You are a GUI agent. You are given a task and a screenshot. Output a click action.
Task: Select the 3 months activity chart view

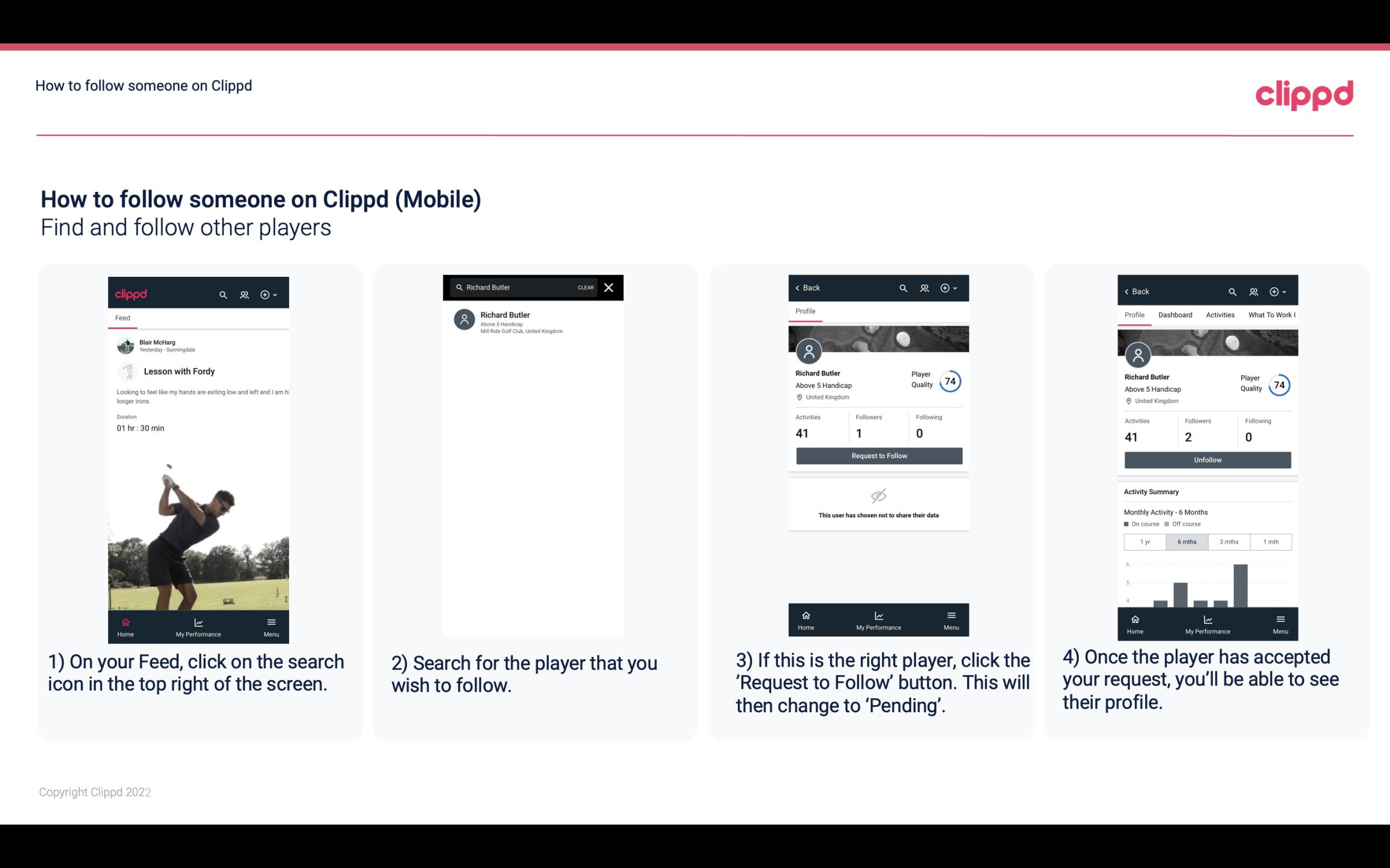[x=1229, y=541]
